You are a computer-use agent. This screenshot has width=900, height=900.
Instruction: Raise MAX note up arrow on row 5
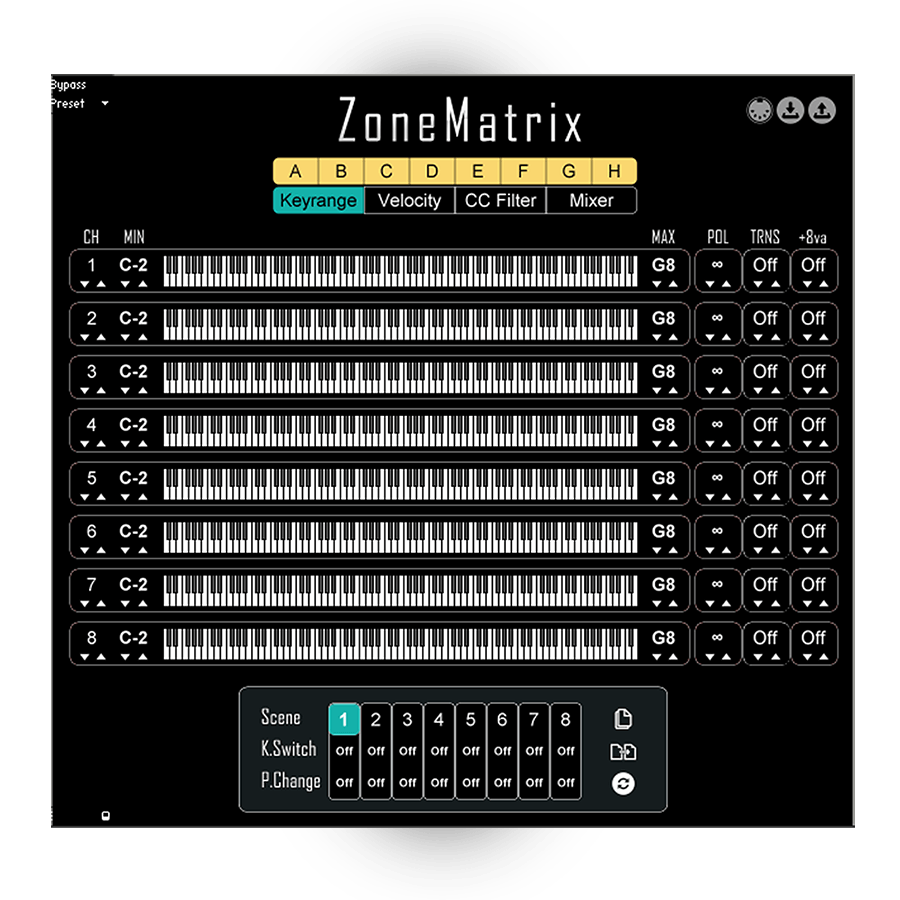coord(673,497)
